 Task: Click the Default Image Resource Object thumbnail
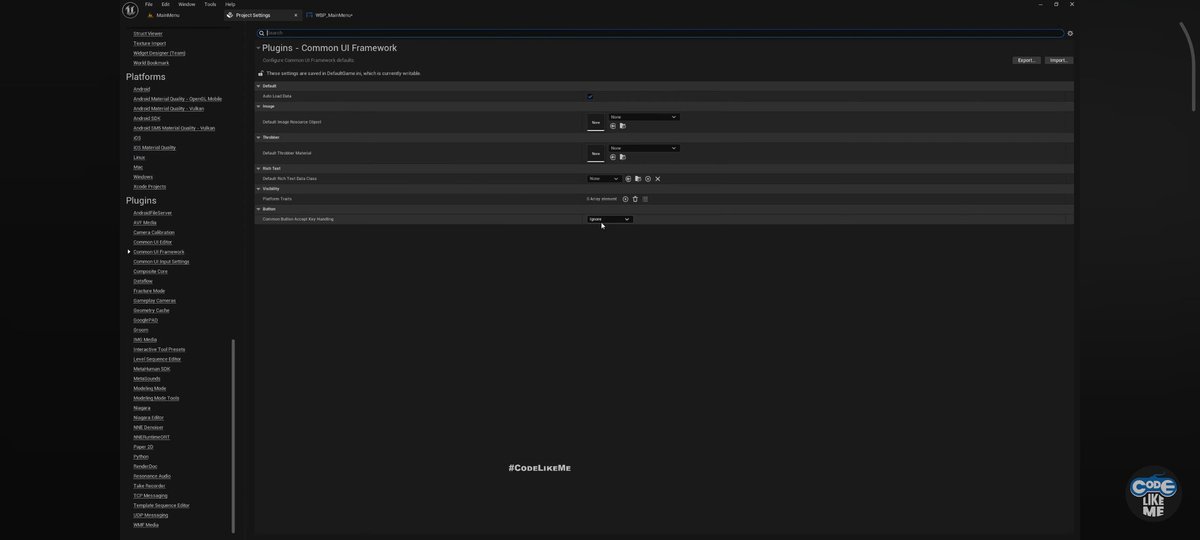point(596,122)
